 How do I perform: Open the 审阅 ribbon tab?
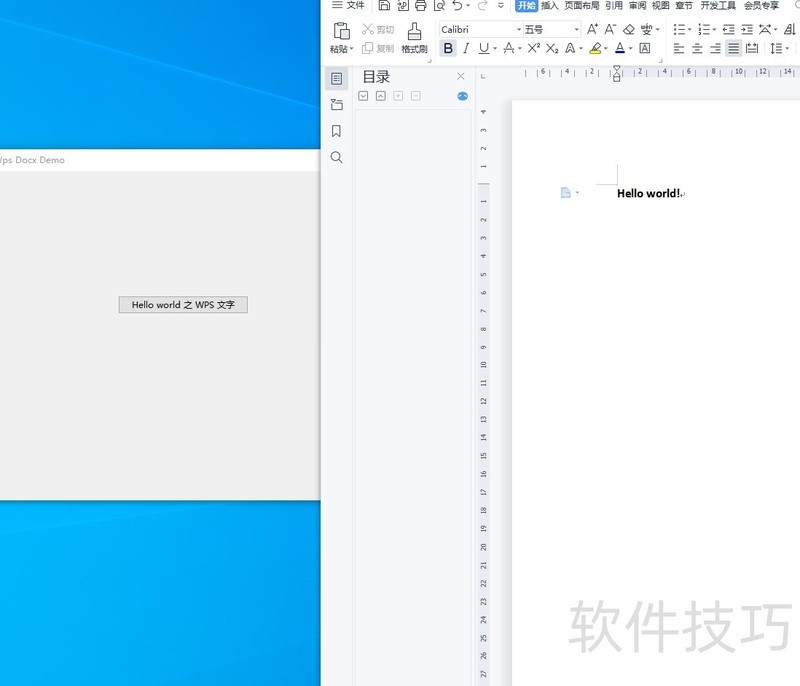[637, 5]
